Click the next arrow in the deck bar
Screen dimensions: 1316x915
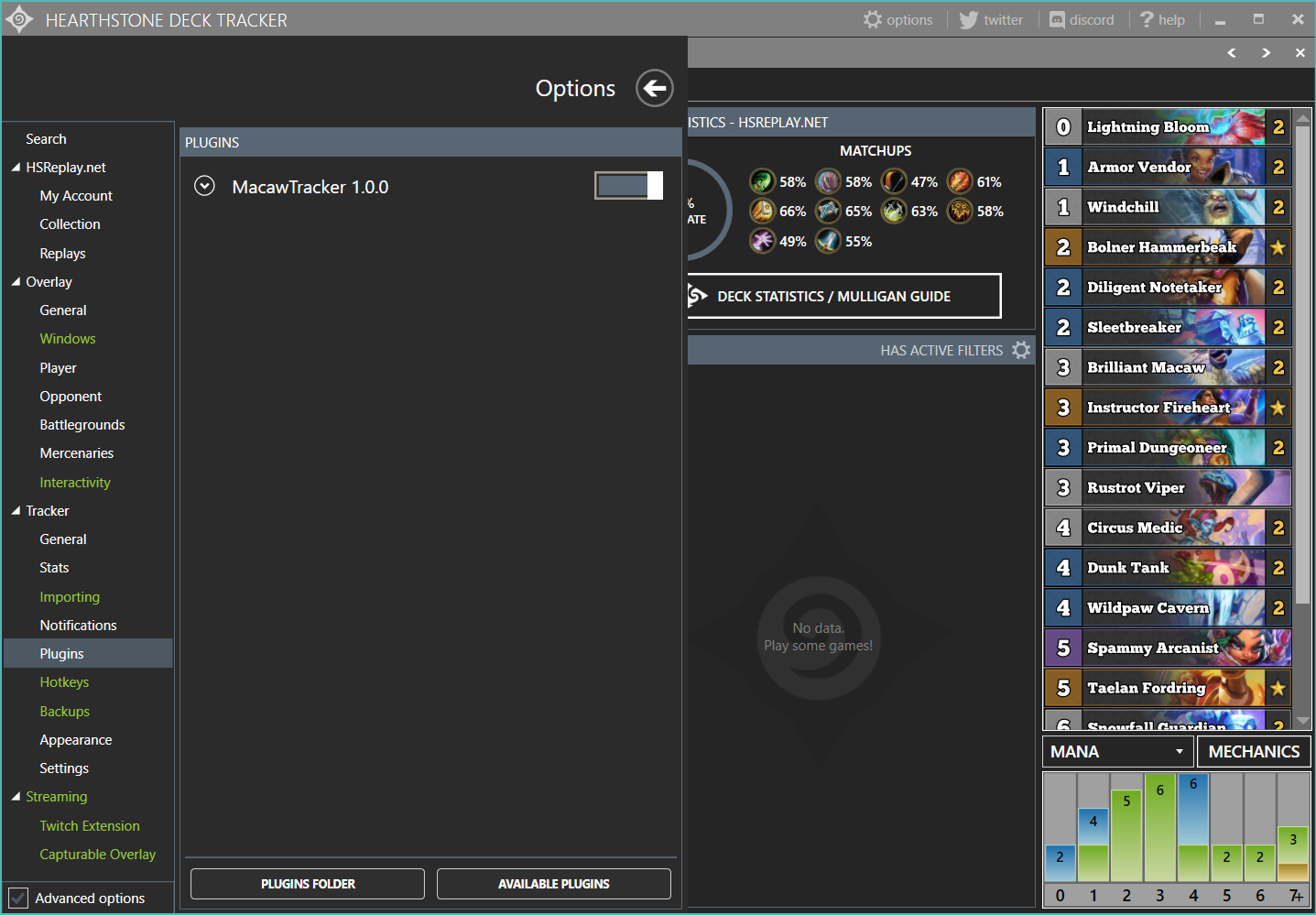[x=1266, y=53]
